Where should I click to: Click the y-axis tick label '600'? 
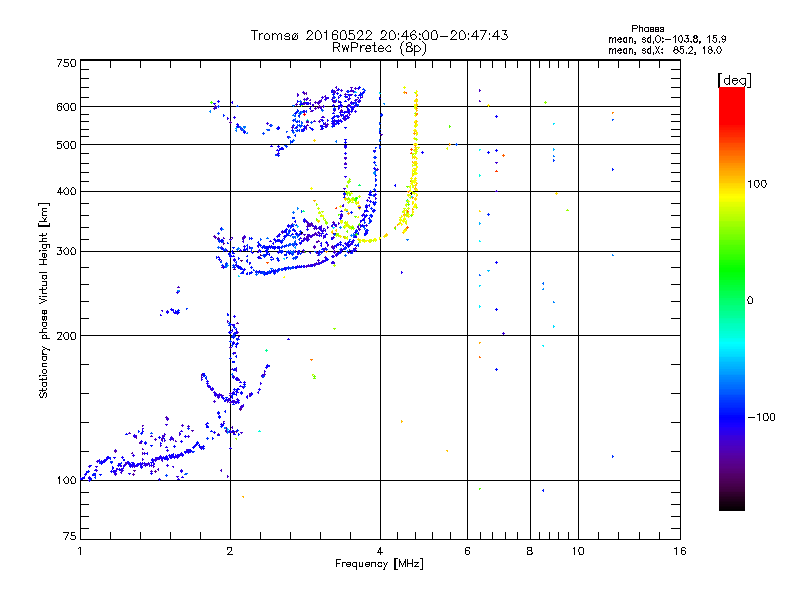(x=66, y=107)
